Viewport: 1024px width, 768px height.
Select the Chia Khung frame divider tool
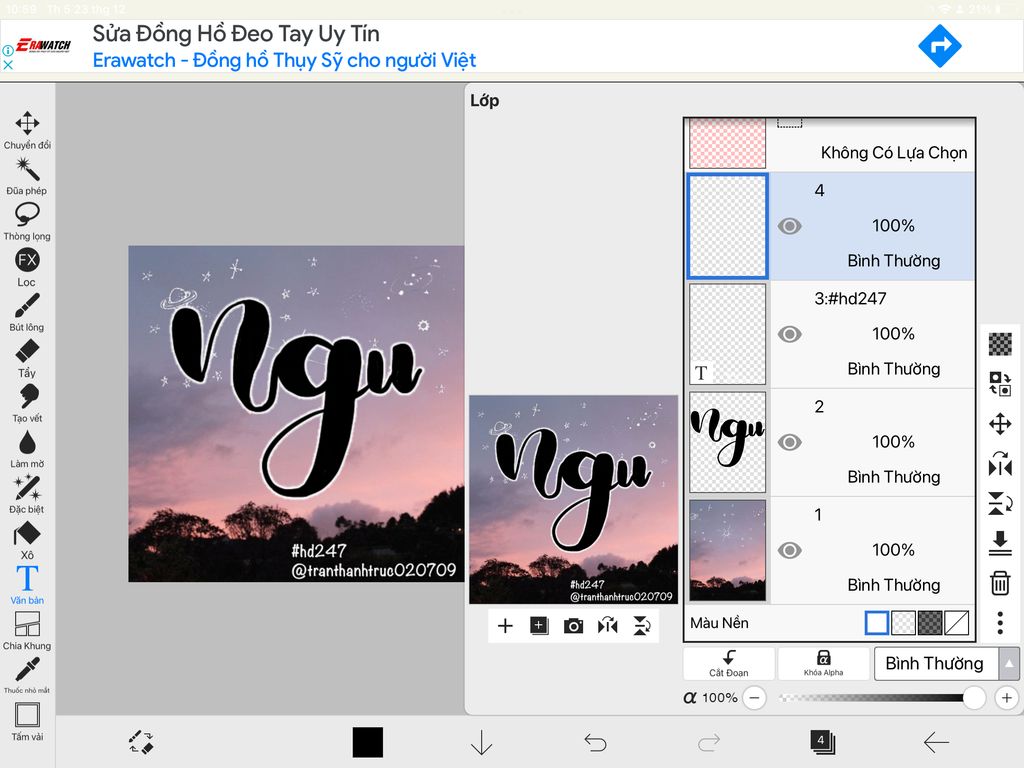pos(27,631)
